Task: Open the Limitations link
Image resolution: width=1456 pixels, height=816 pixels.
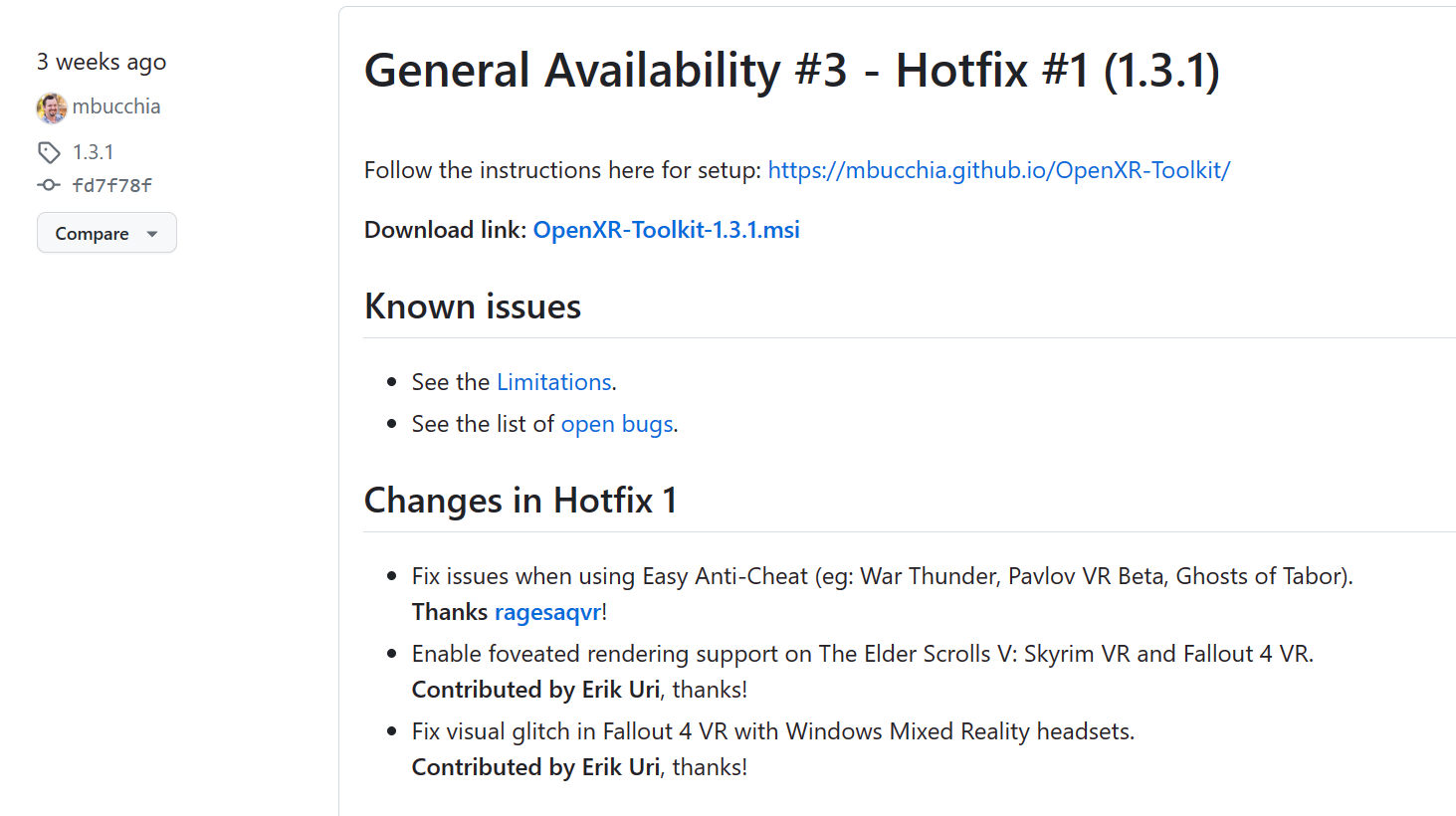Action: (553, 382)
